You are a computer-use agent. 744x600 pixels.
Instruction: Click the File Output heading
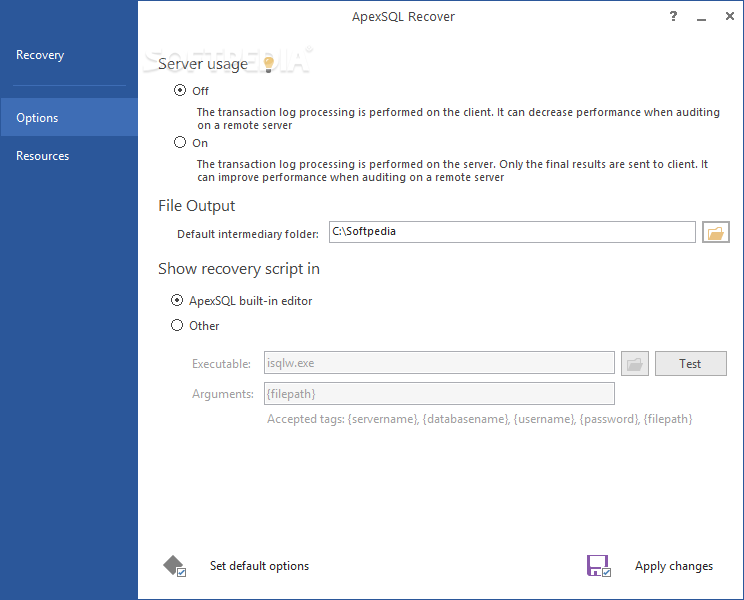tap(196, 206)
